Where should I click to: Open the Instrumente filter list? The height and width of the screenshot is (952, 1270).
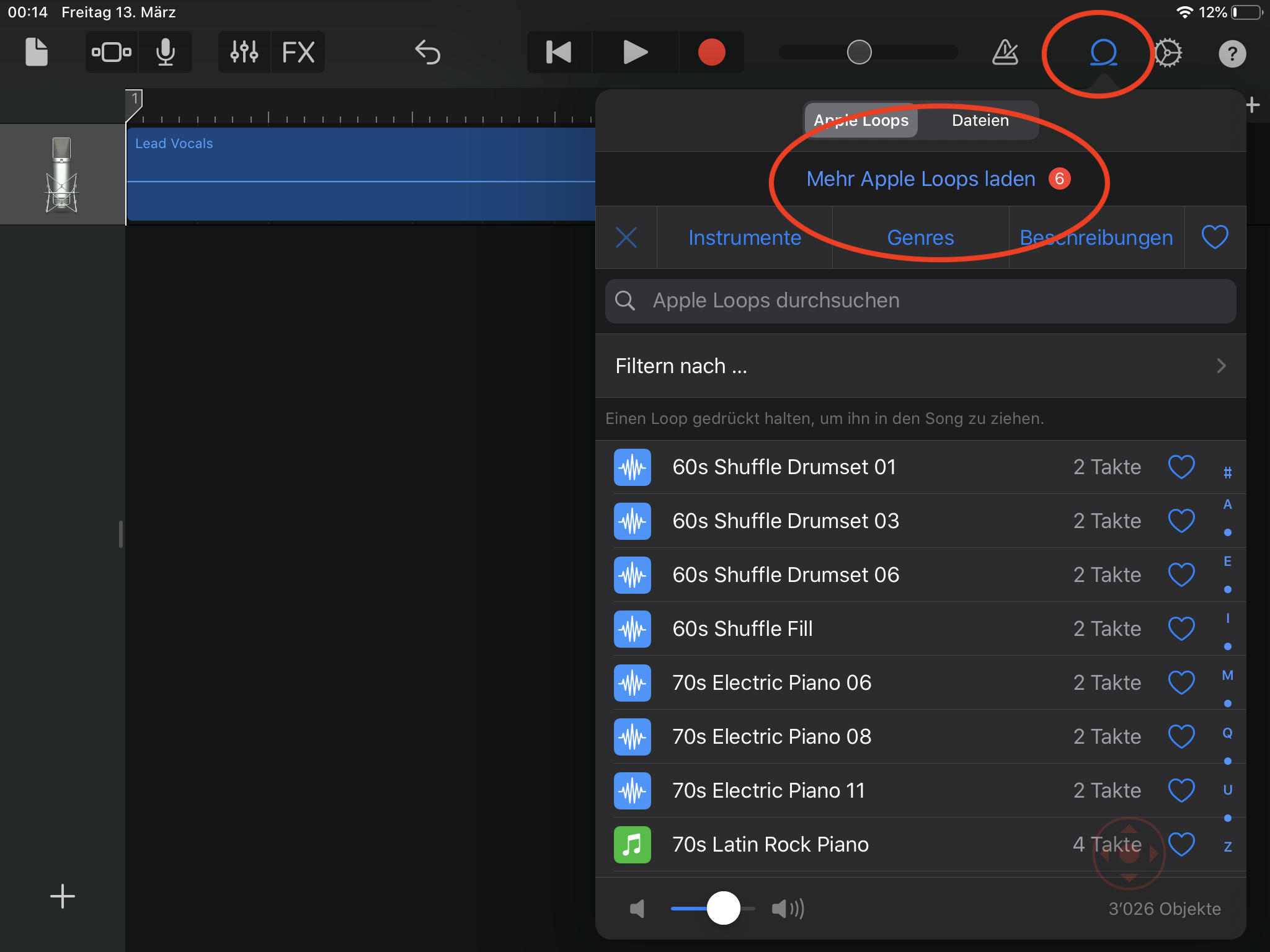[744, 237]
